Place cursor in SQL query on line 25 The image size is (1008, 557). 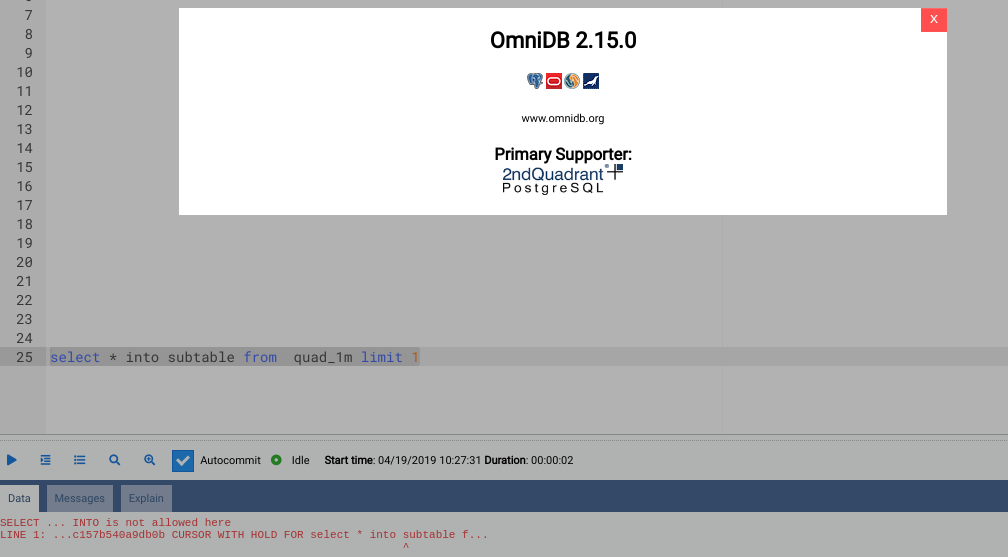click(235, 357)
